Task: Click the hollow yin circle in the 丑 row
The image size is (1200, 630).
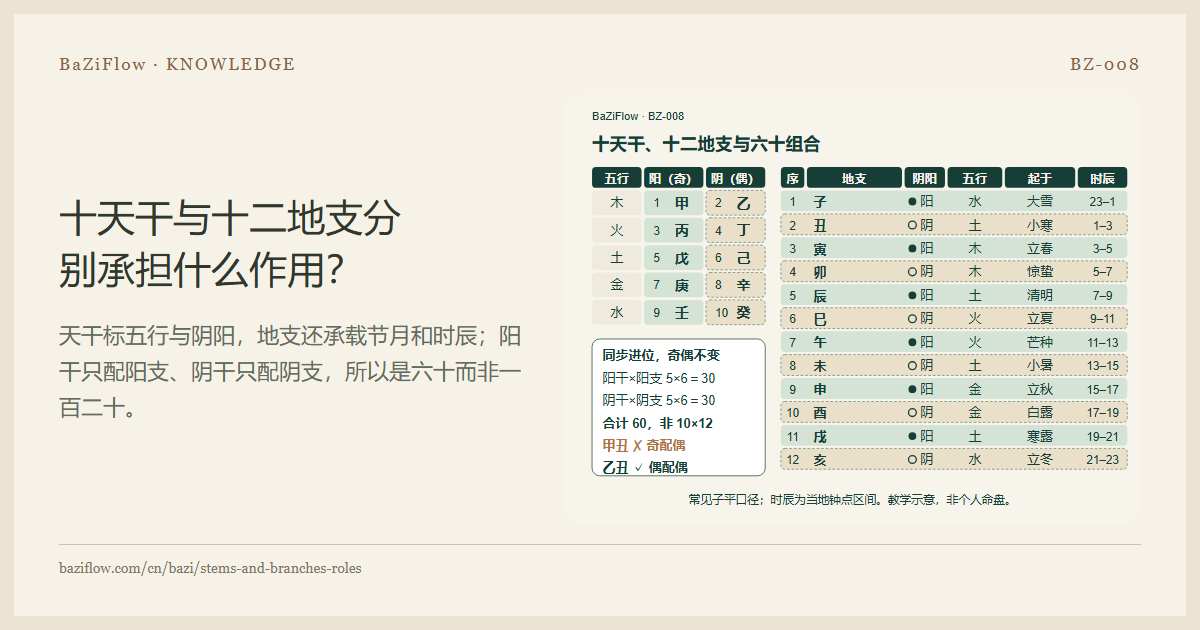Action: click(x=912, y=225)
